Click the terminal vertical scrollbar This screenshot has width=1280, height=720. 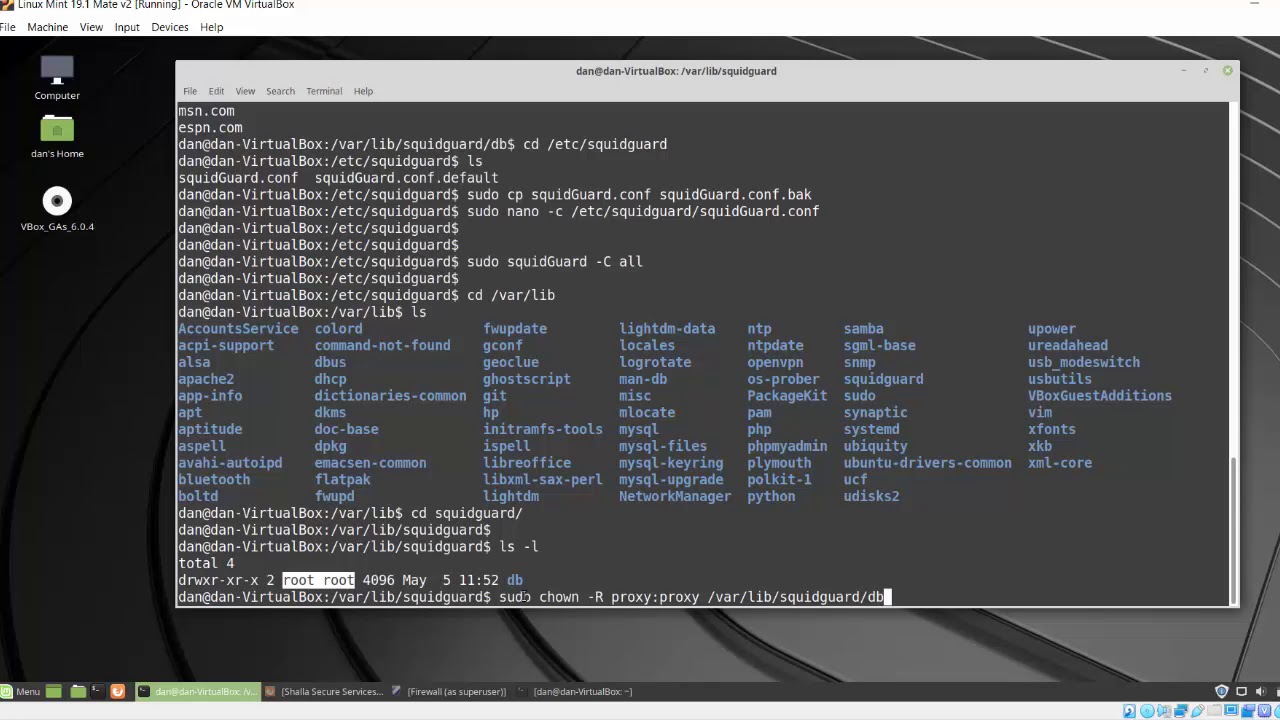(x=1234, y=530)
